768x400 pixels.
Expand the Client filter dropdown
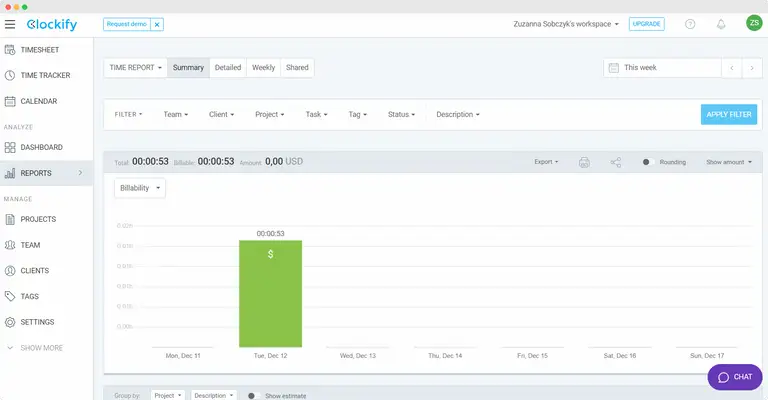pyautogui.click(x=221, y=114)
